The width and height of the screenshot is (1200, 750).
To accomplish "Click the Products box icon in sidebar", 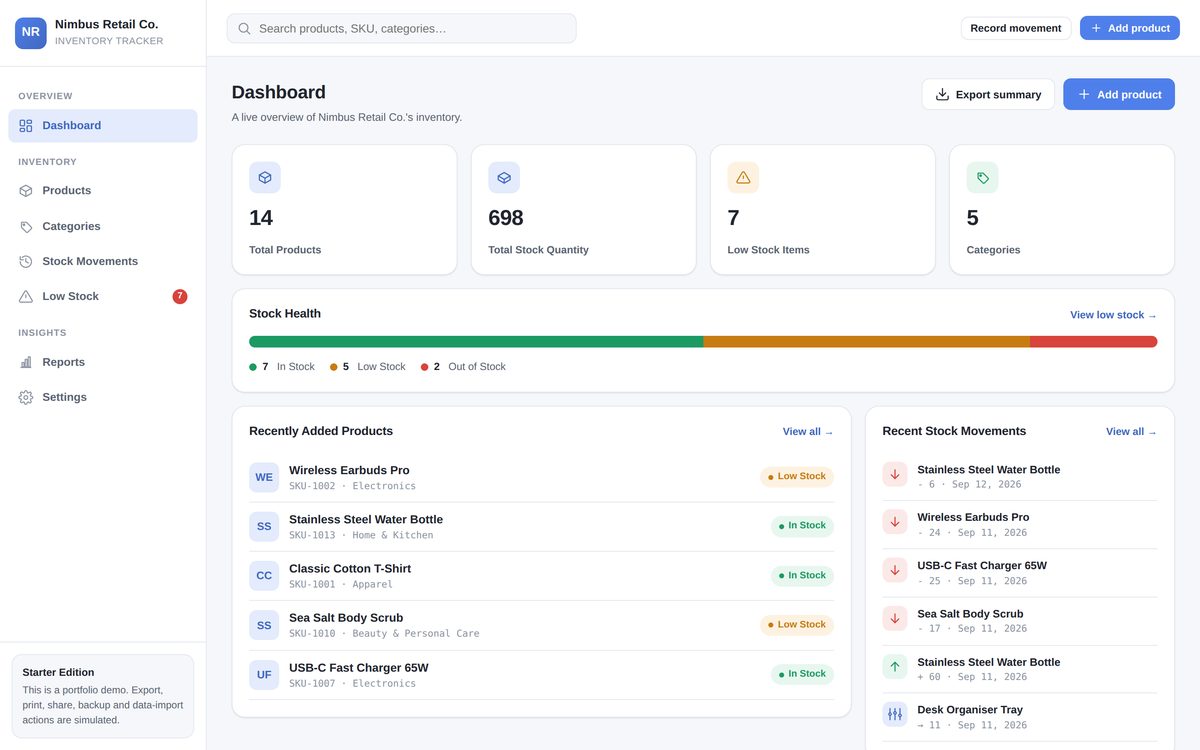I will 26,191.
